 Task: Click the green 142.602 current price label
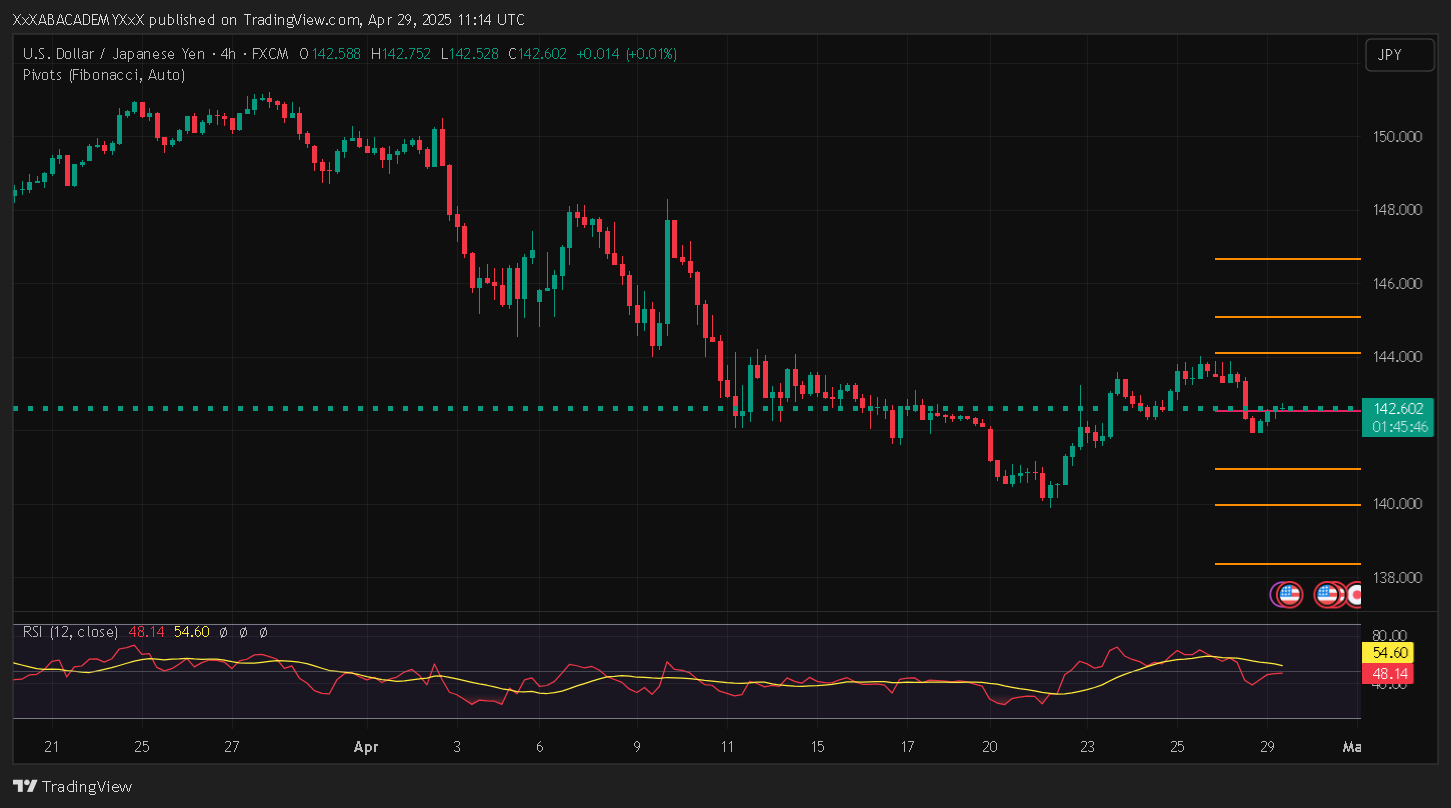point(1398,409)
